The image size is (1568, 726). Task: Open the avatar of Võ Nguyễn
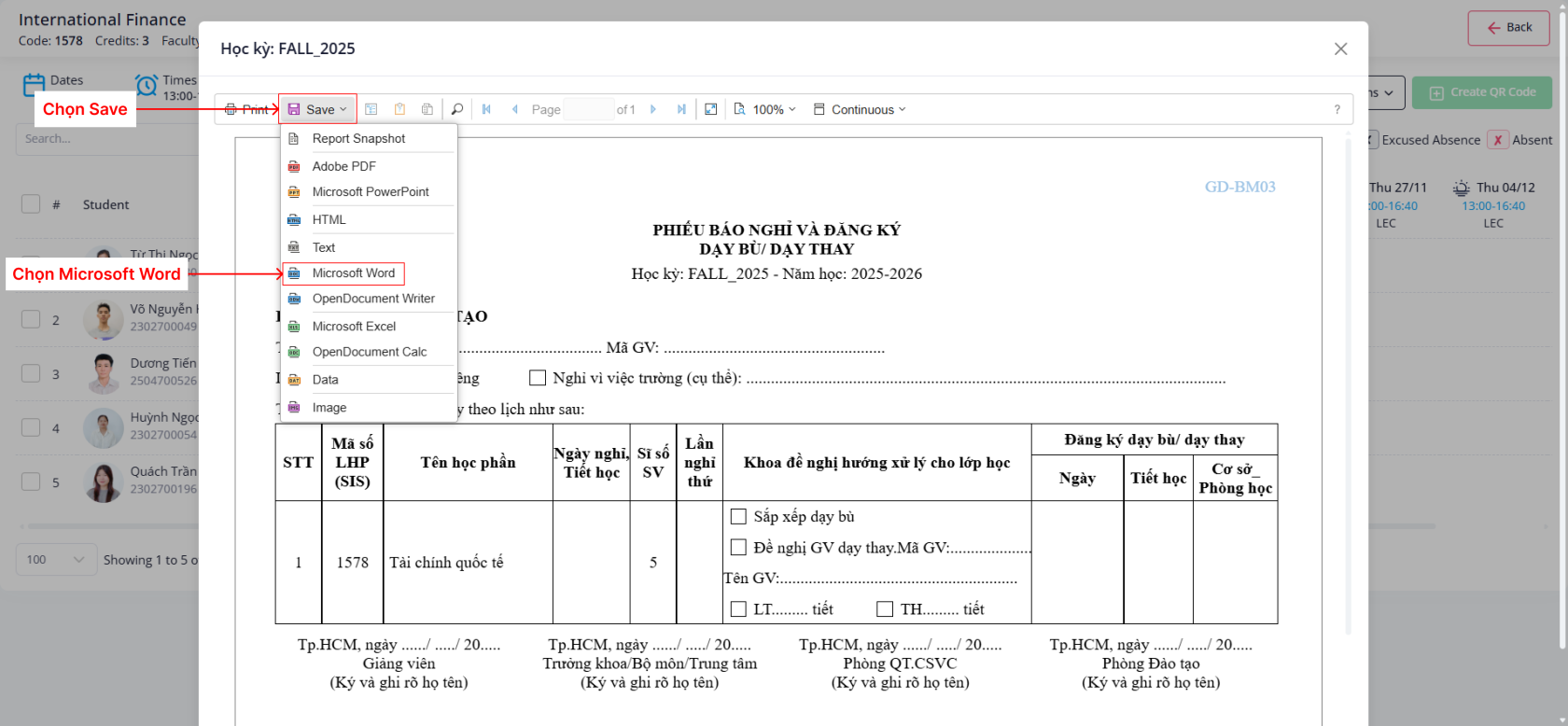click(104, 320)
